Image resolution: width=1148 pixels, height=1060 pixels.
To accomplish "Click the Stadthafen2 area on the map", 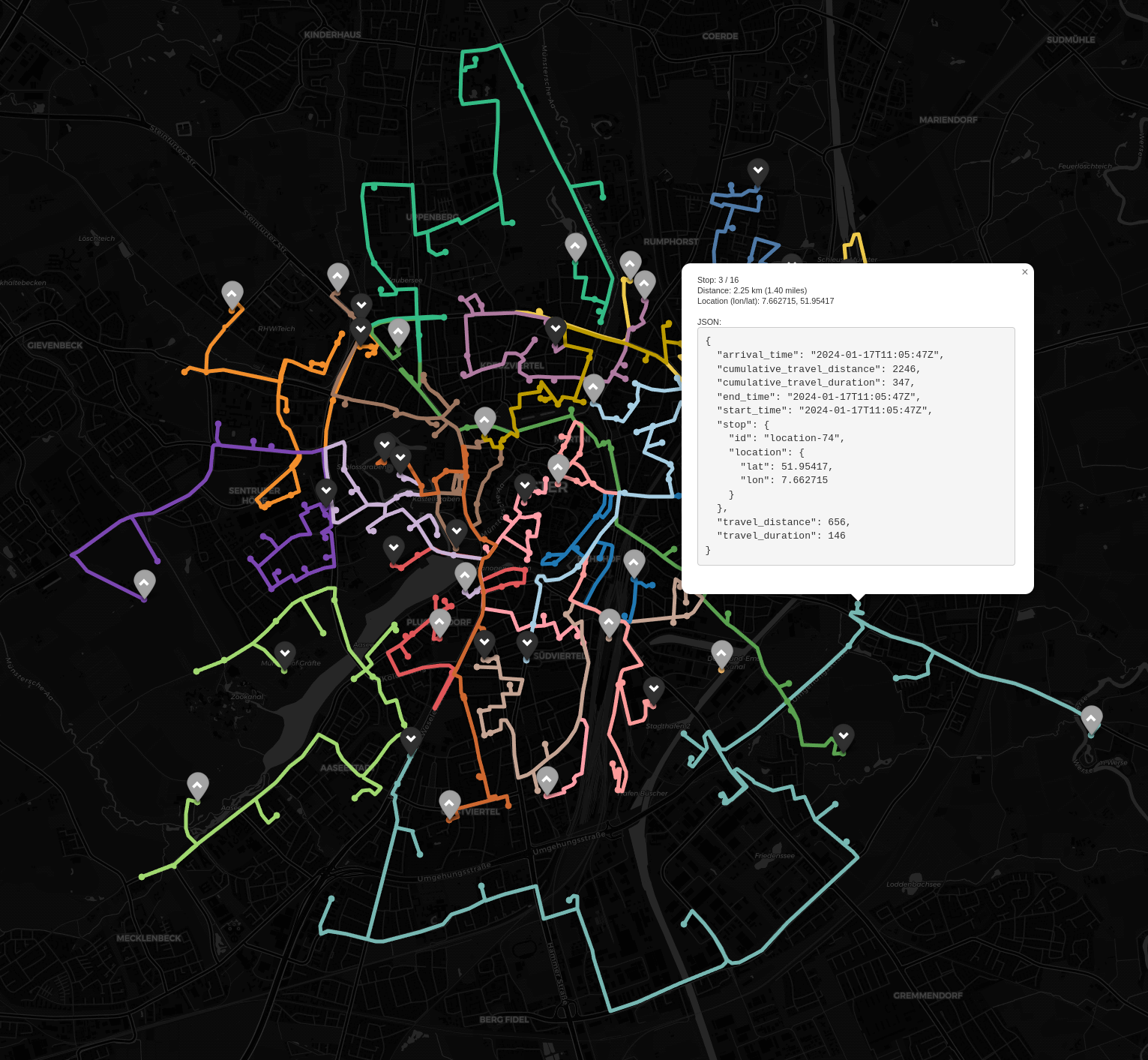I will [667, 725].
